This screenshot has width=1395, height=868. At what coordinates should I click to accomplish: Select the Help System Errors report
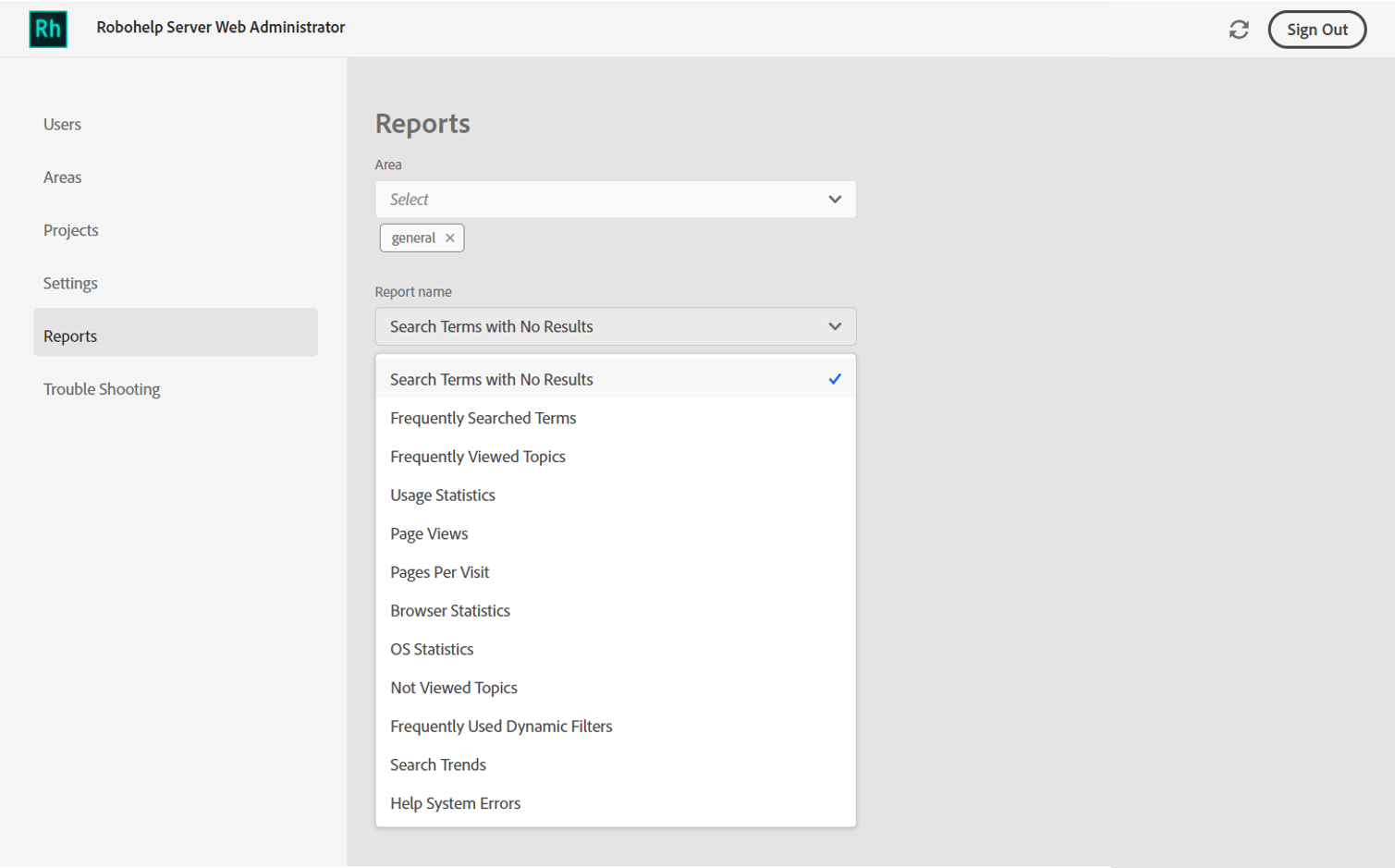pos(455,802)
